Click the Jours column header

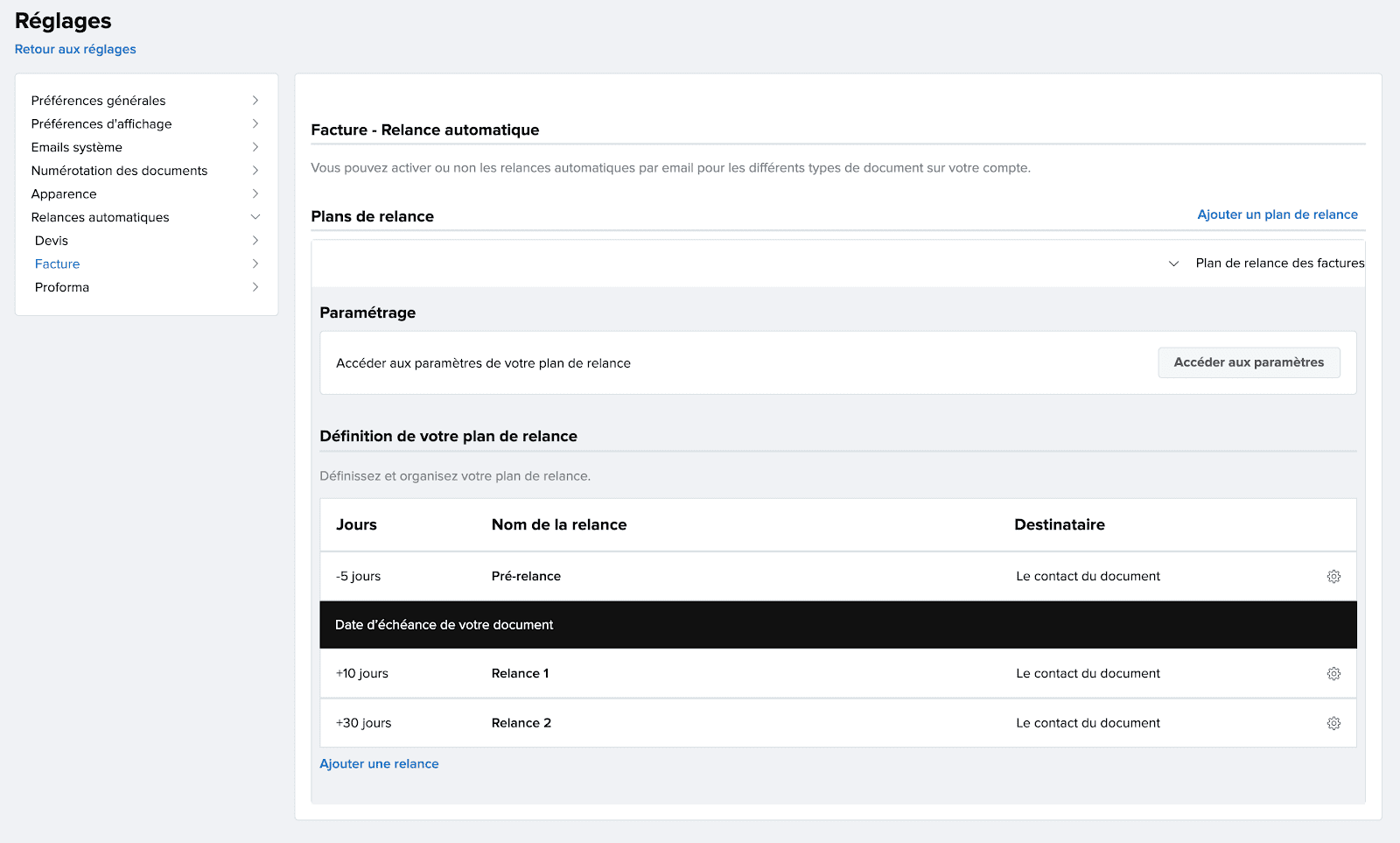(x=356, y=525)
